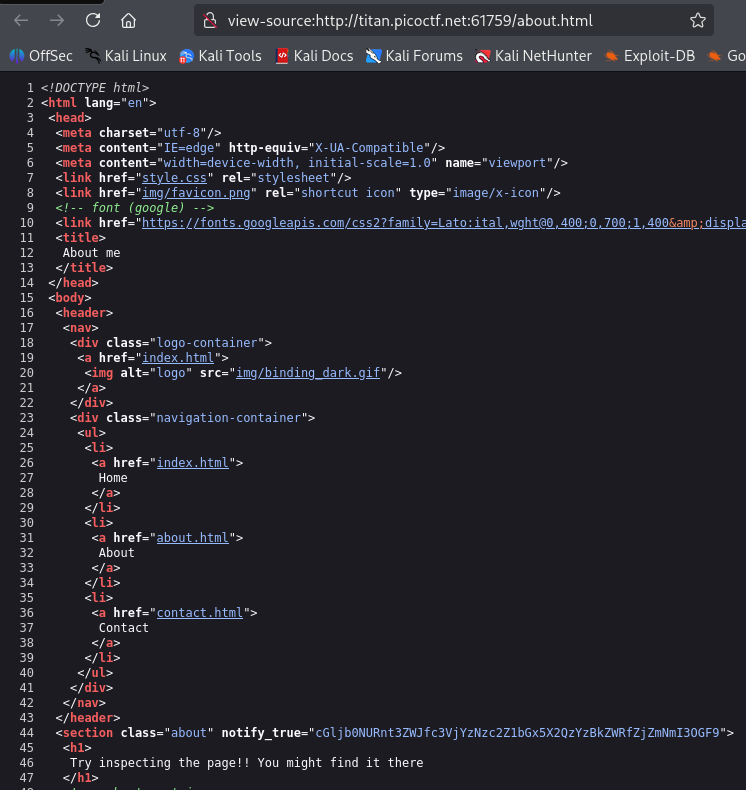Image resolution: width=746 pixels, height=790 pixels.
Task: Click the DOCTYPE html declaration
Action: (95, 88)
